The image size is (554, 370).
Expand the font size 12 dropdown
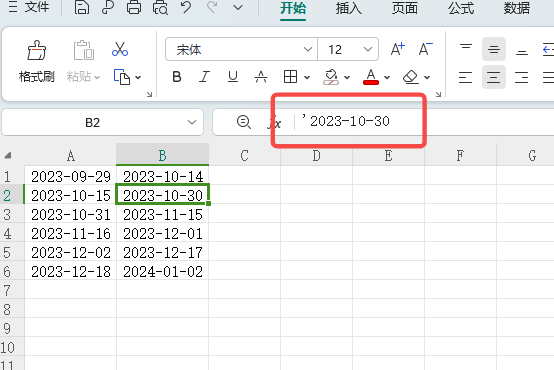[368, 49]
